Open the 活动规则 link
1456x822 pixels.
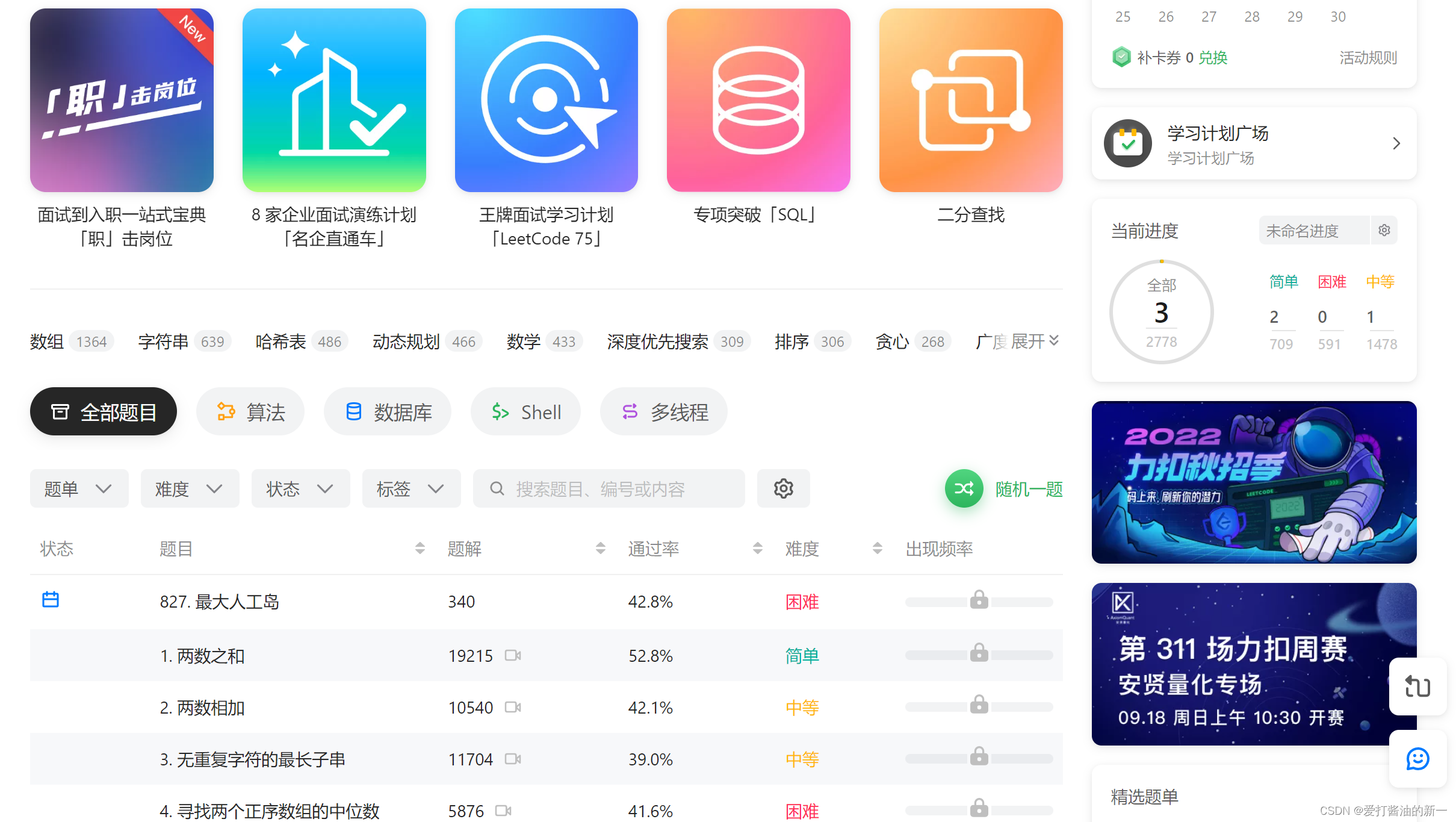(1368, 58)
